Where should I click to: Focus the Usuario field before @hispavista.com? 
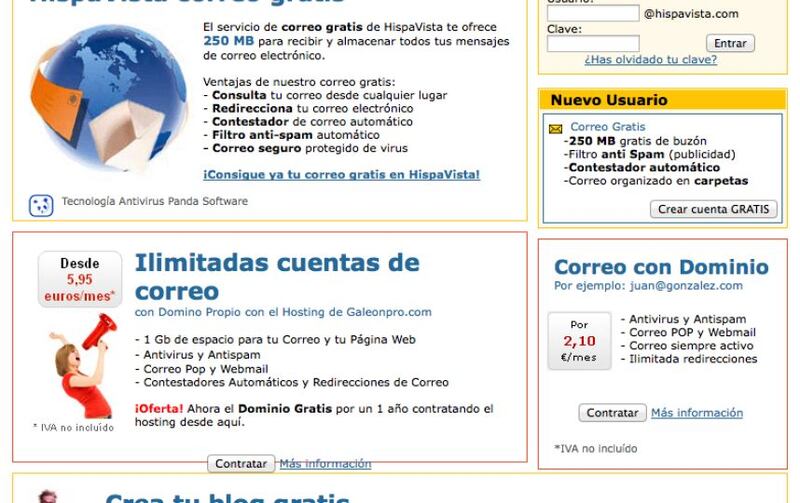[593, 13]
